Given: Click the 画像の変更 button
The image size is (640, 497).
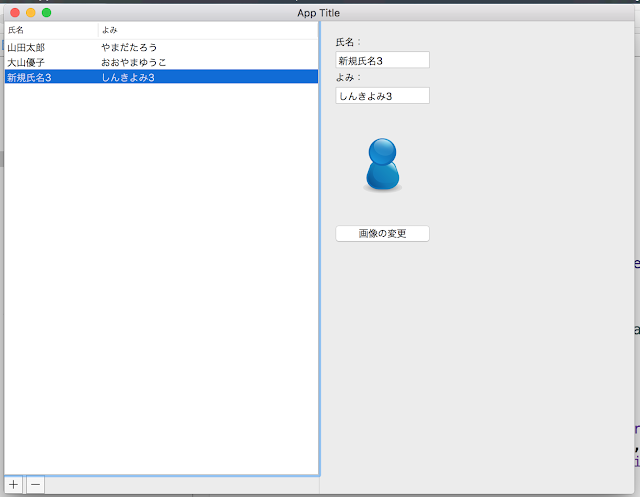Looking at the screenshot, I should [382, 233].
